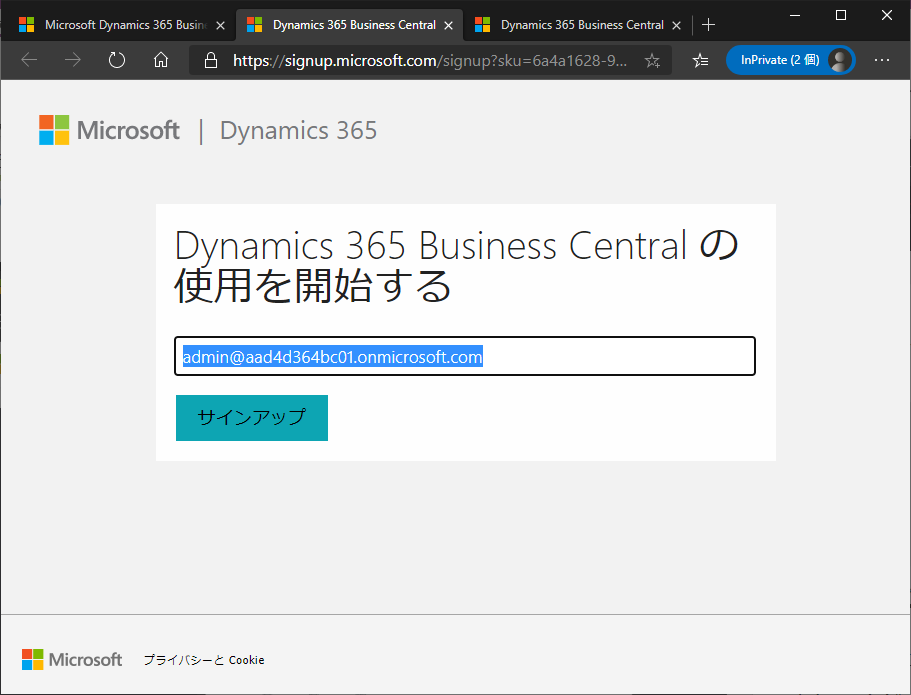The height and width of the screenshot is (695, 911).
Task: Open the InPrivate profile menu
Action: [x=790, y=60]
